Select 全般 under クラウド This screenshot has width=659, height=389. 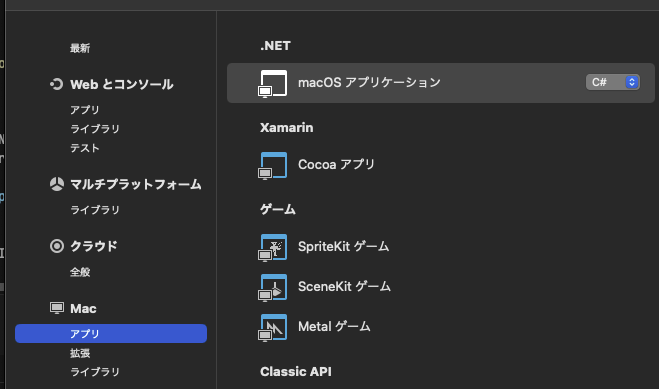coord(80,272)
